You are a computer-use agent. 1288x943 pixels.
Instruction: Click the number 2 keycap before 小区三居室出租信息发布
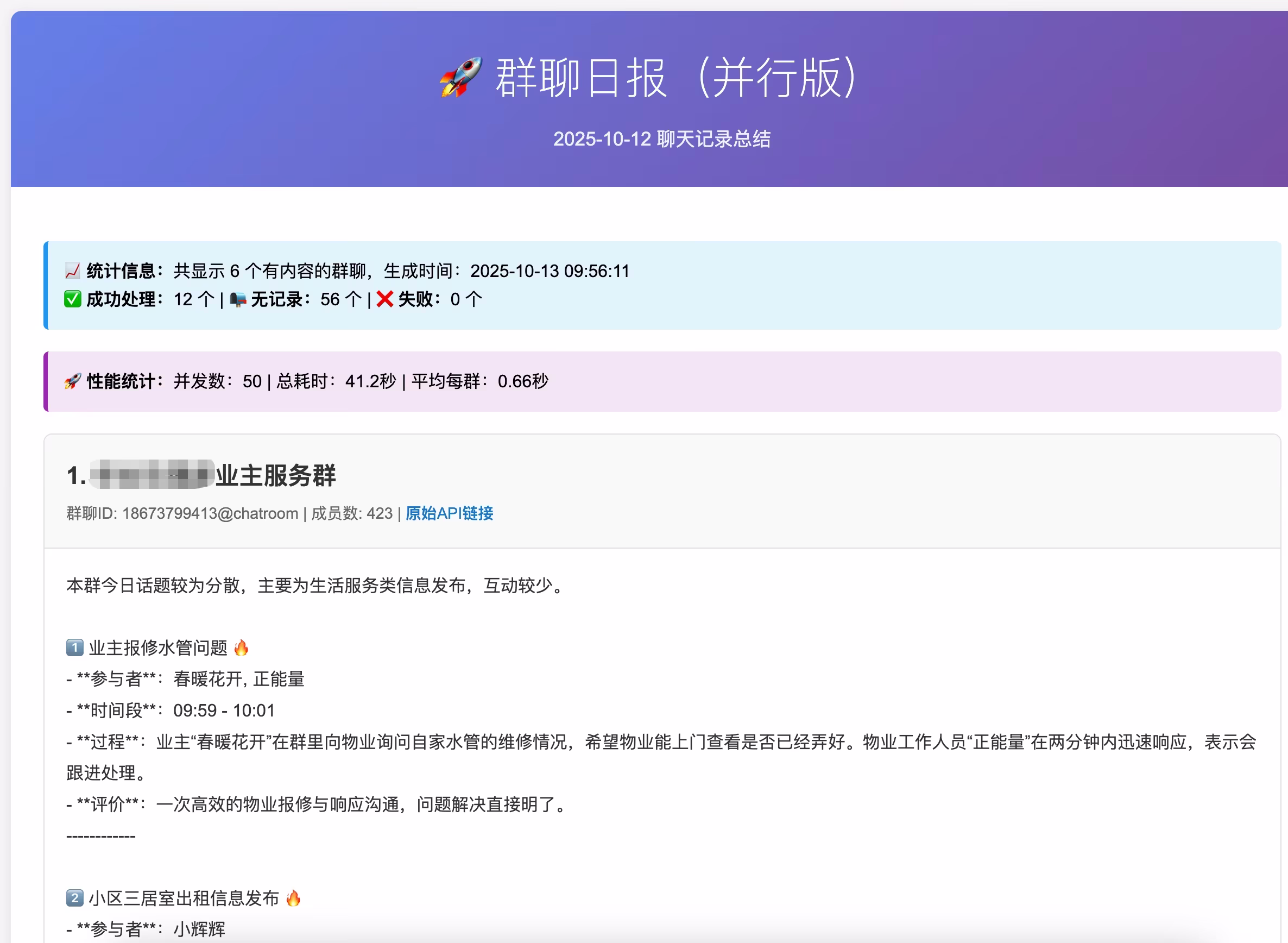click(x=75, y=898)
